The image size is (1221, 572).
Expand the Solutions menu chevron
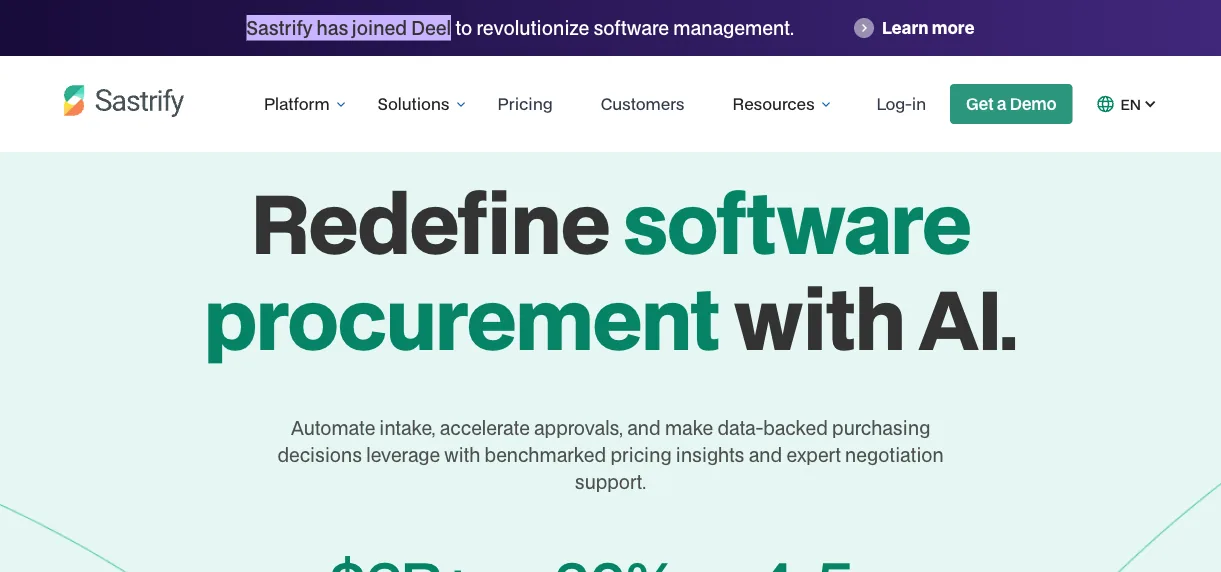[x=461, y=104]
